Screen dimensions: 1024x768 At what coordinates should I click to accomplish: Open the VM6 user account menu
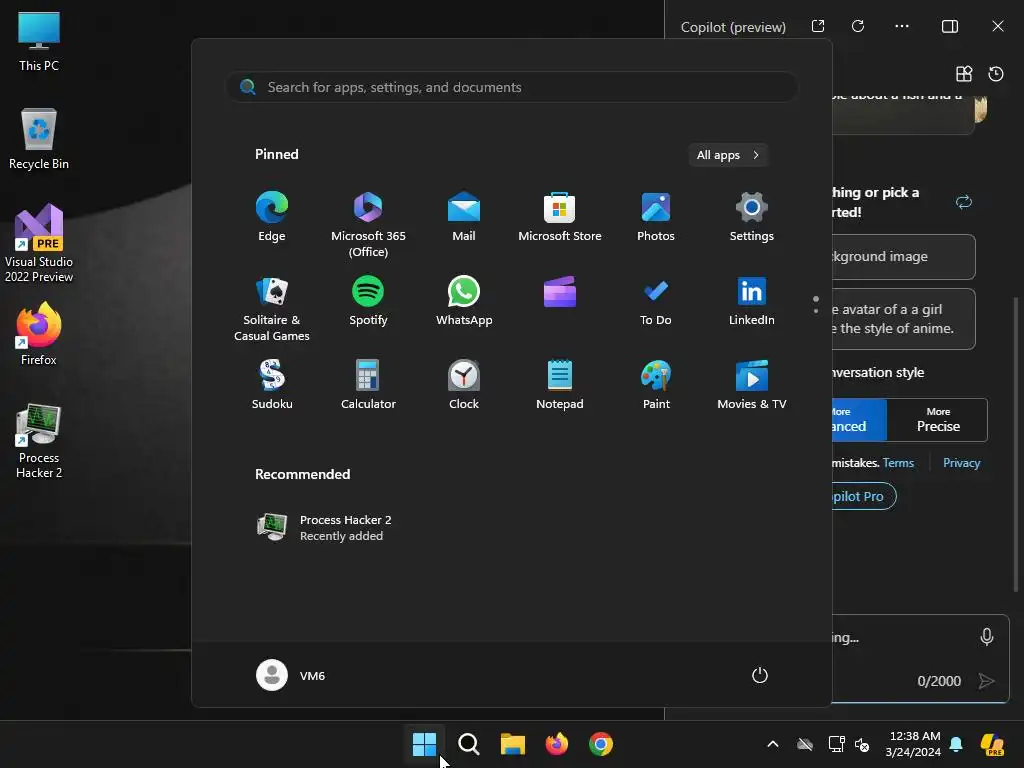point(291,675)
